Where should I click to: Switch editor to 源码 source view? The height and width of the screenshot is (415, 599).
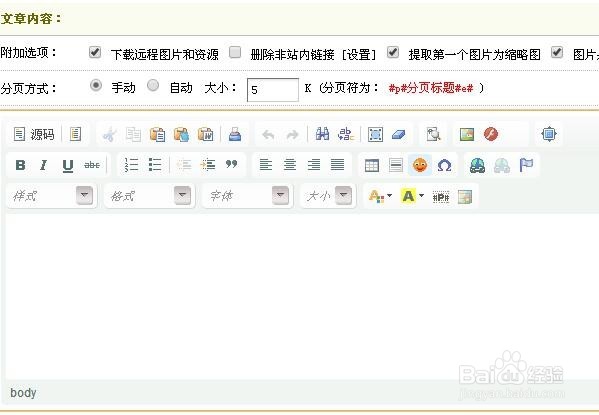tap(34, 134)
